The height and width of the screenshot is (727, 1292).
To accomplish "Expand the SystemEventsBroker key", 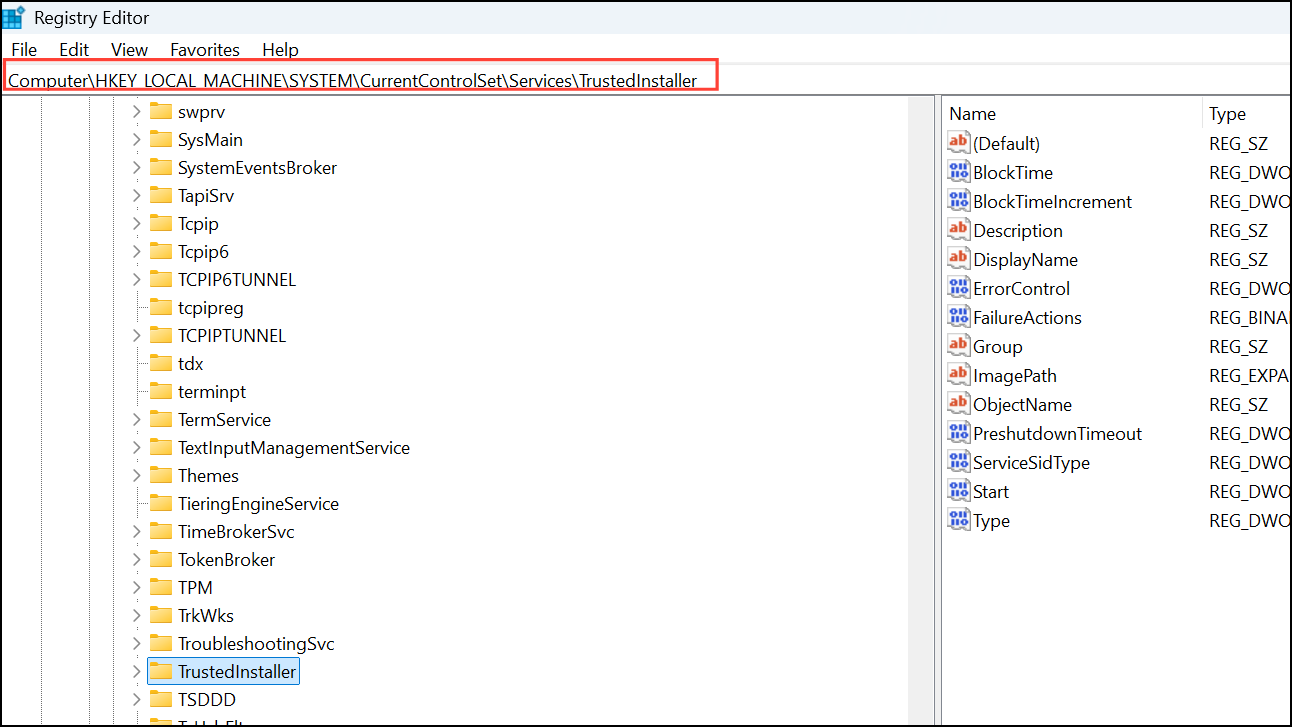I will click(x=137, y=168).
